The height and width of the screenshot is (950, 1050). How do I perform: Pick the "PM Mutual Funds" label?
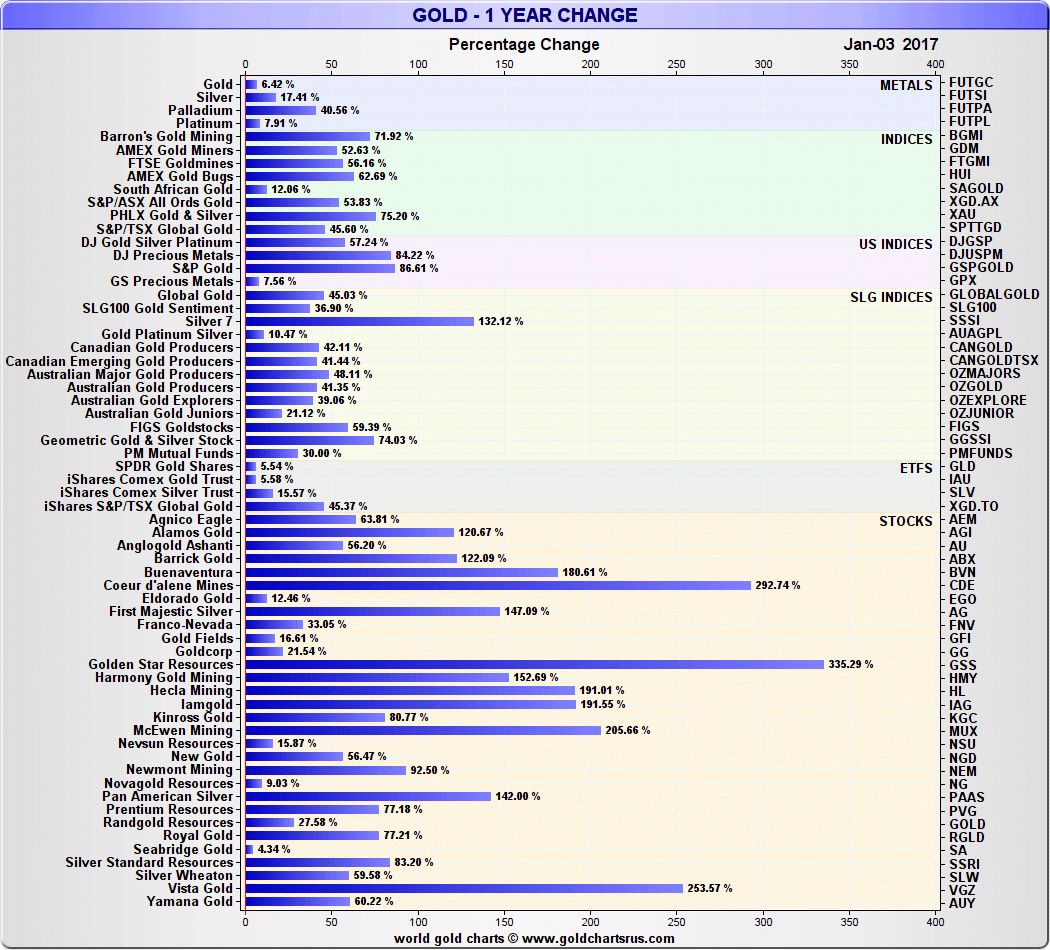pos(178,453)
